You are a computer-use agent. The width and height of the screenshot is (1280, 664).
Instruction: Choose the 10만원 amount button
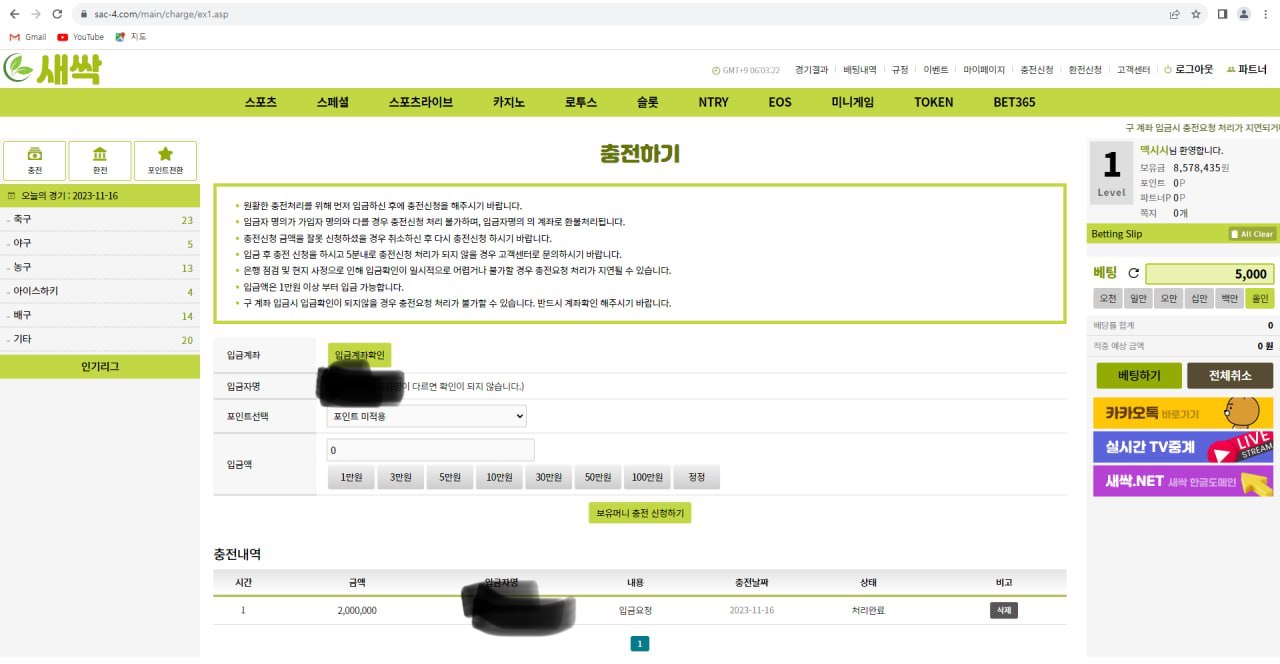pos(499,478)
